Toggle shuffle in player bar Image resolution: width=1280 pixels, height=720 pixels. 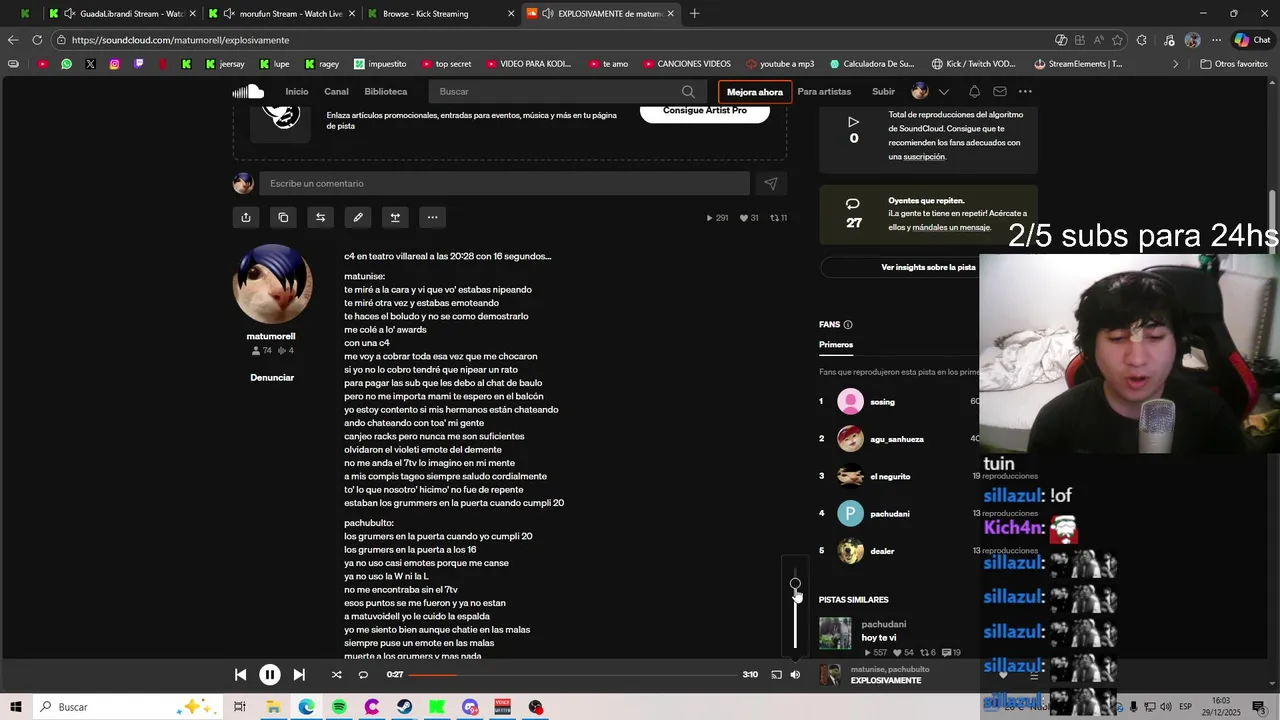pyautogui.click(x=336, y=675)
